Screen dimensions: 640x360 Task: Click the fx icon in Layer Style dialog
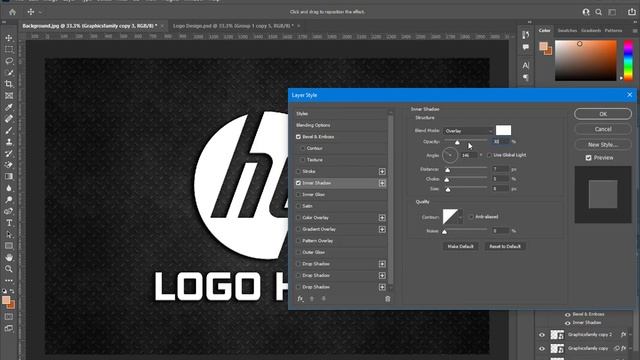pos(300,299)
